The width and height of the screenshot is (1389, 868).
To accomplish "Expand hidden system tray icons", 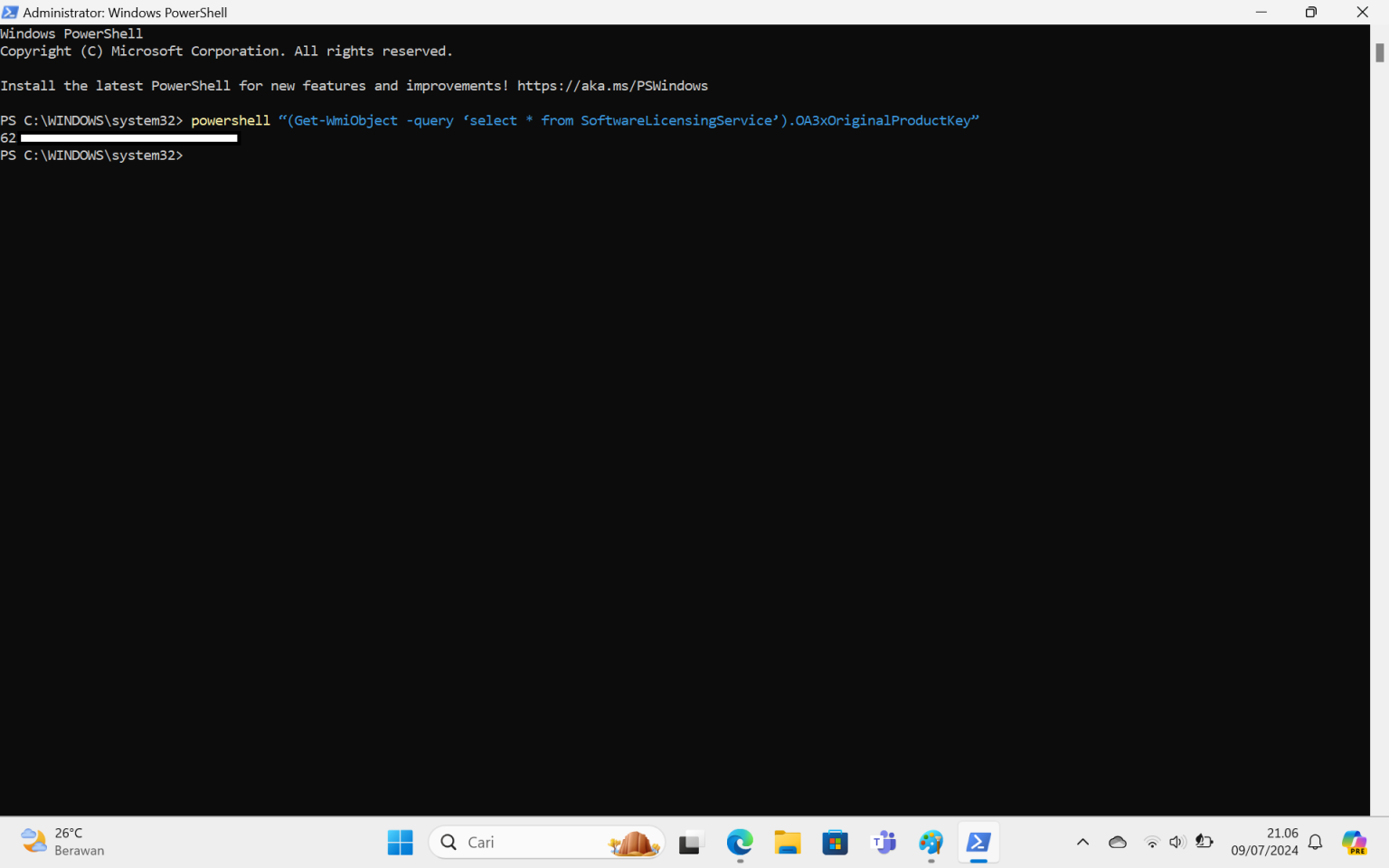I will [x=1082, y=842].
